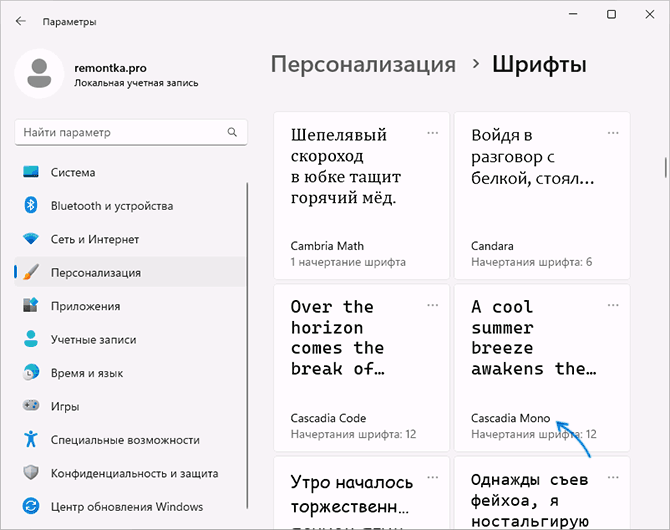The width and height of the screenshot is (670, 530).
Task: Click the privacy shield icon
Action: tap(31, 473)
